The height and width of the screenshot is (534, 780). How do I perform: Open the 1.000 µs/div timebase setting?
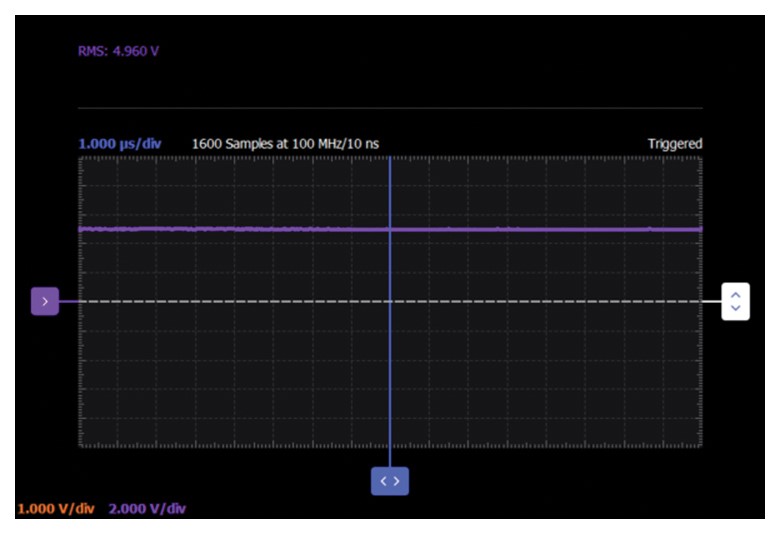(x=120, y=143)
